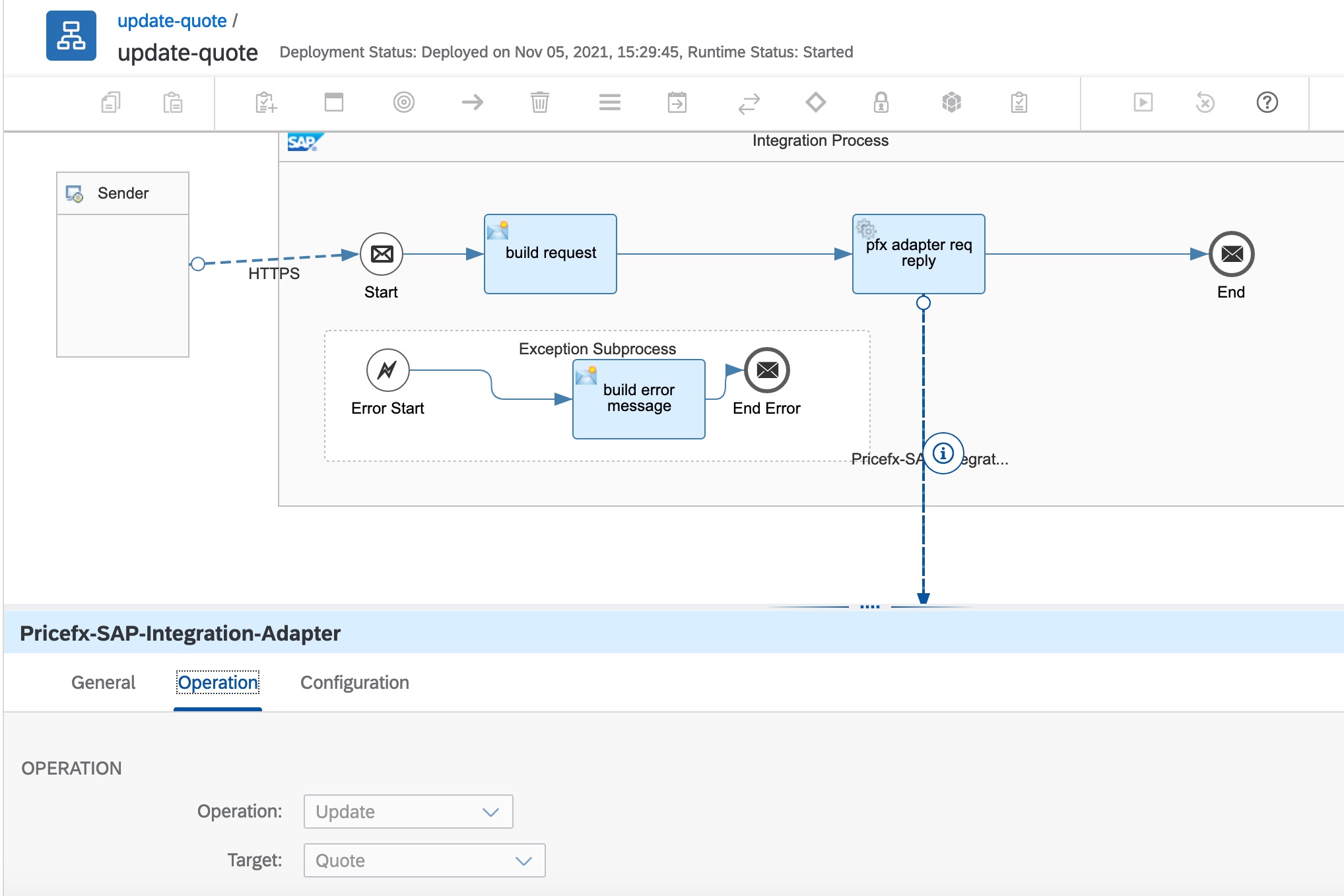
Task: Click the info icon on adapter line
Action: (x=943, y=453)
